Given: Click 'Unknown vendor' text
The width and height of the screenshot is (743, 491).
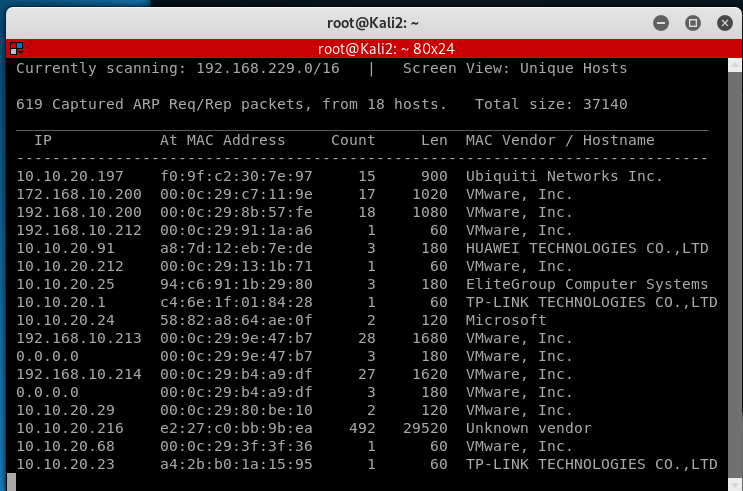Looking at the screenshot, I should (529, 428).
